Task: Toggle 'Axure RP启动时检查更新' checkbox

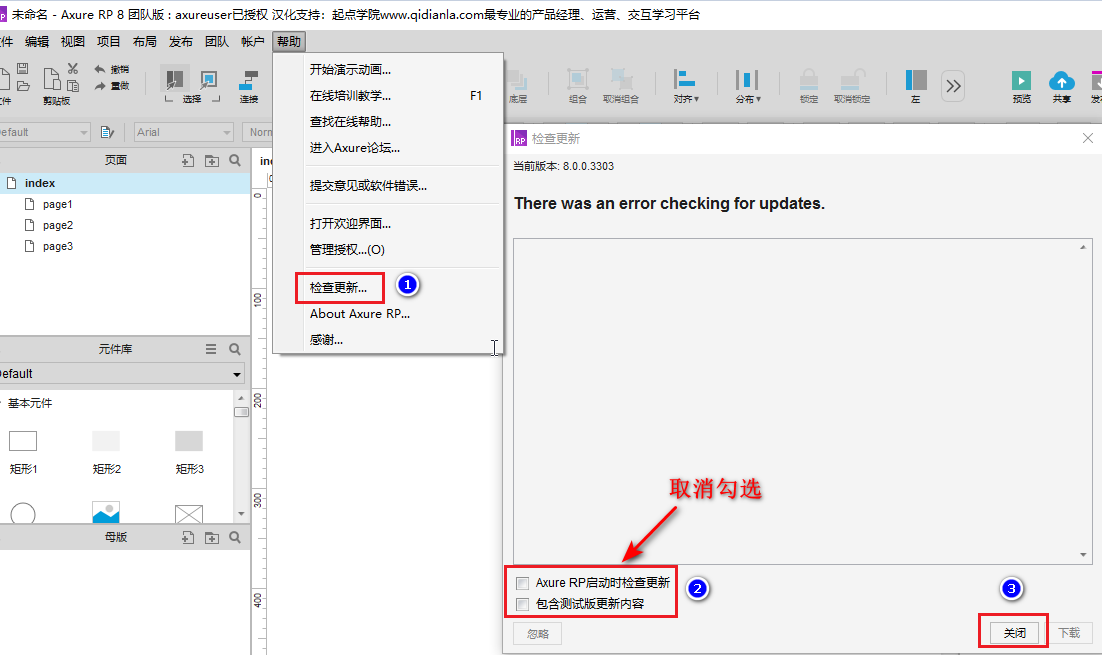Action: pos(522,583)
